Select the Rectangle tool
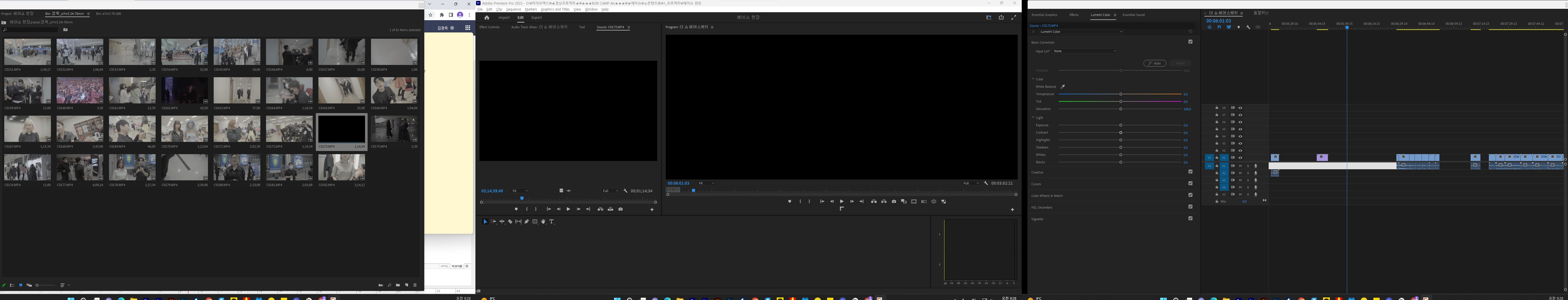 (535, 222)
